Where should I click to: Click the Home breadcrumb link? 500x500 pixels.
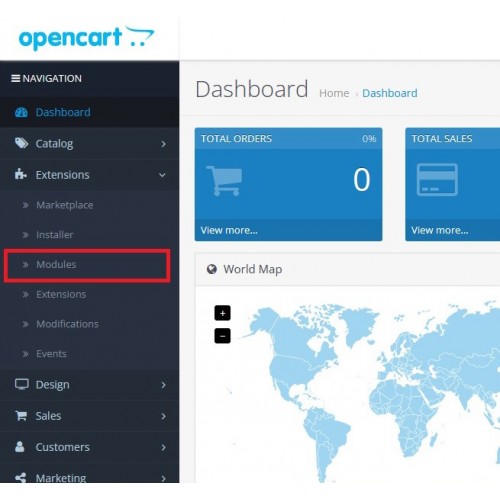pyautogui.click(x=334, y=93)
